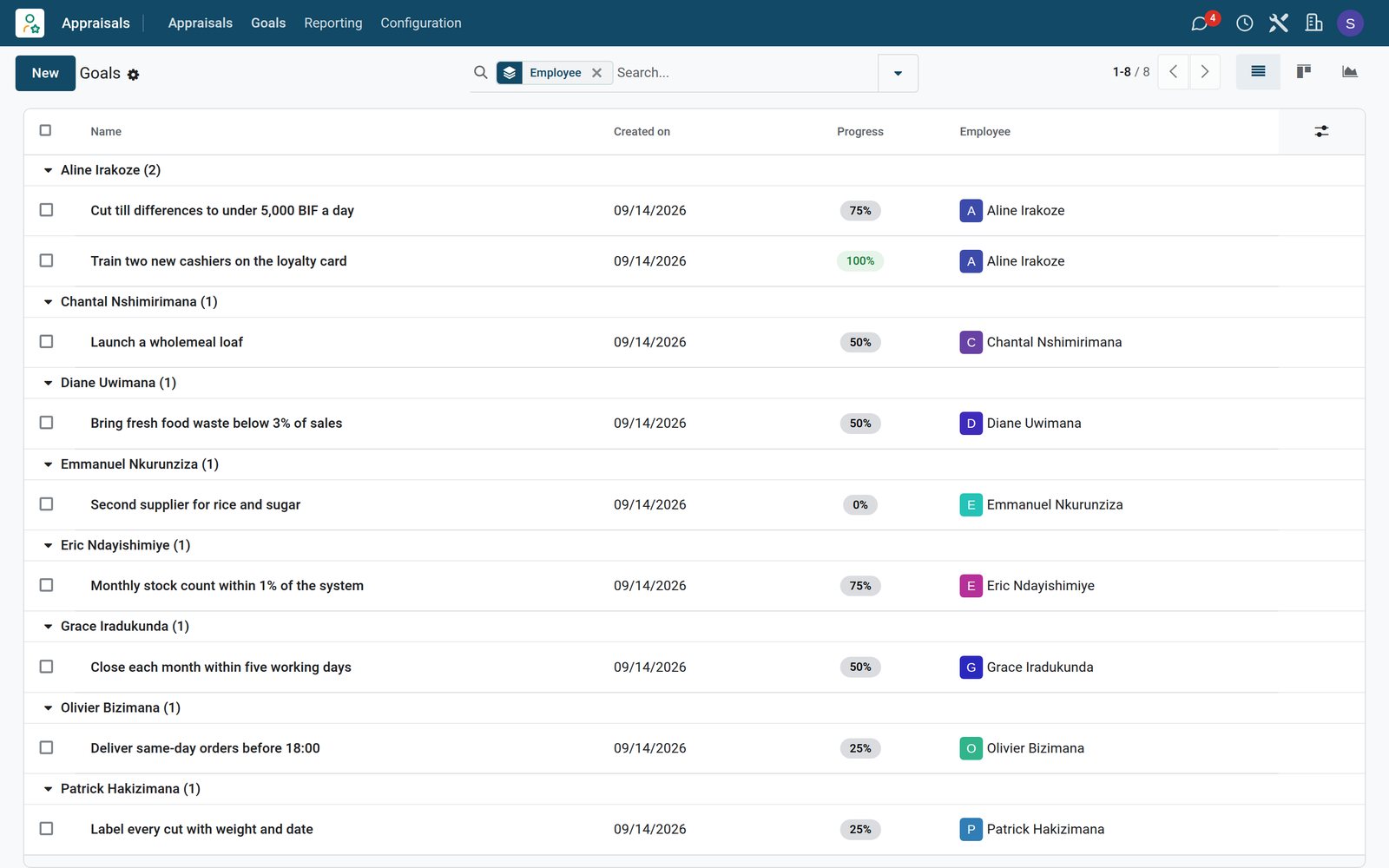
Task: Collapse the Emmanuel Nkurunziza group
Action: click(x=49, y=464)
